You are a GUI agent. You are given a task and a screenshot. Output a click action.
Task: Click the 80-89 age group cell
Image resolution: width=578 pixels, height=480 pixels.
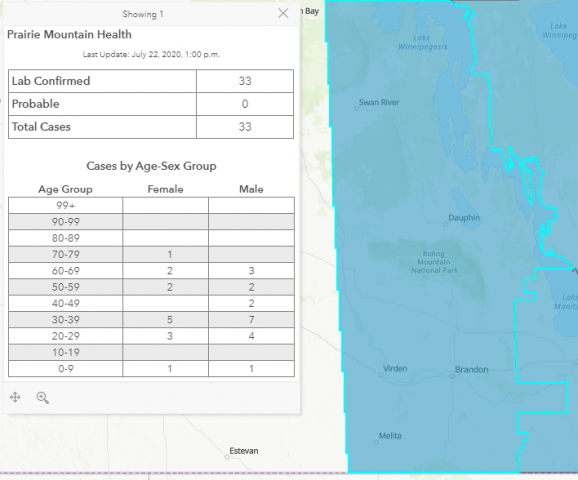click(x=66, y=238)
